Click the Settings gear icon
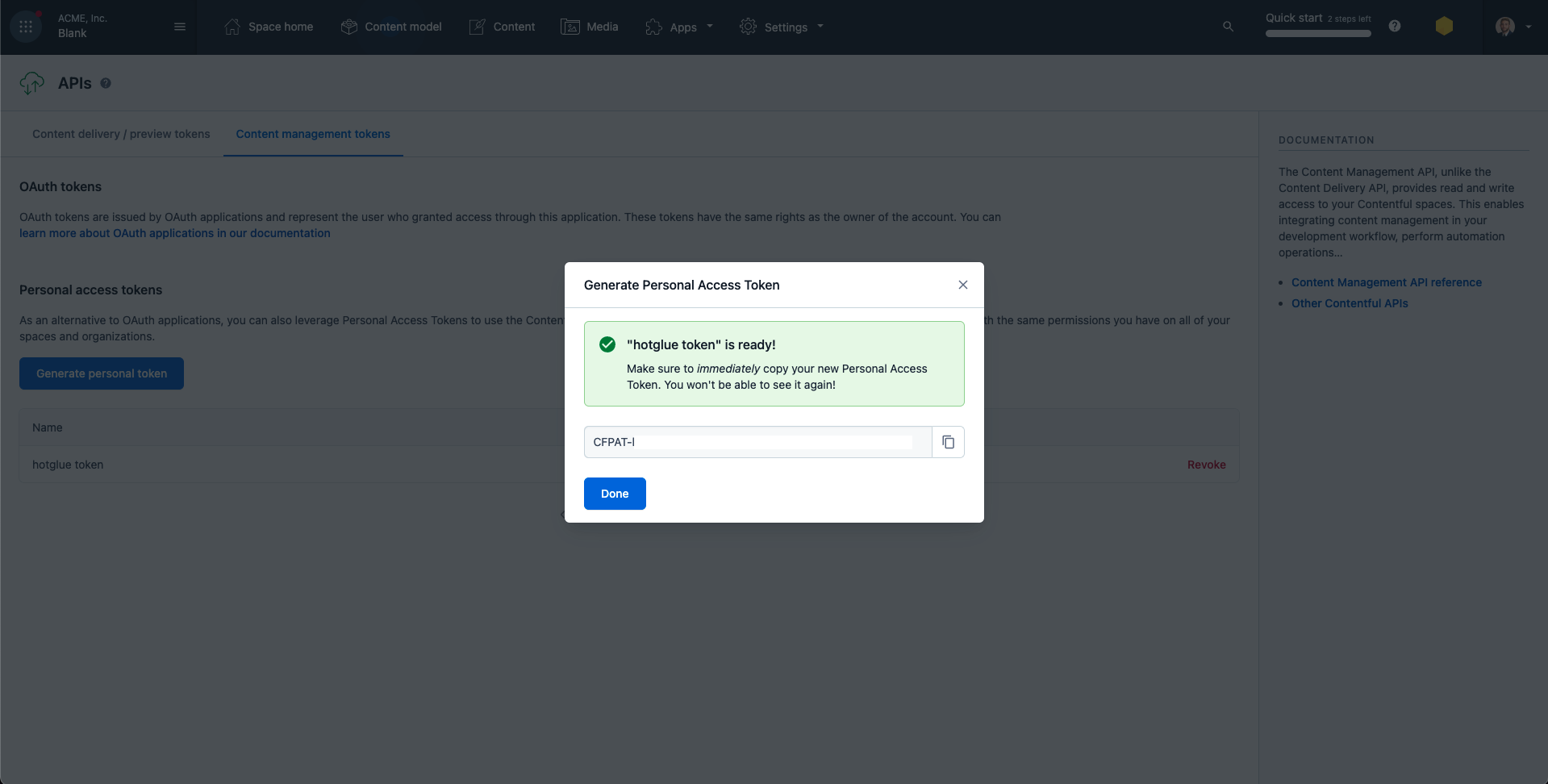This screenshot has height=784, width=1548. click(x=748, y=27)
